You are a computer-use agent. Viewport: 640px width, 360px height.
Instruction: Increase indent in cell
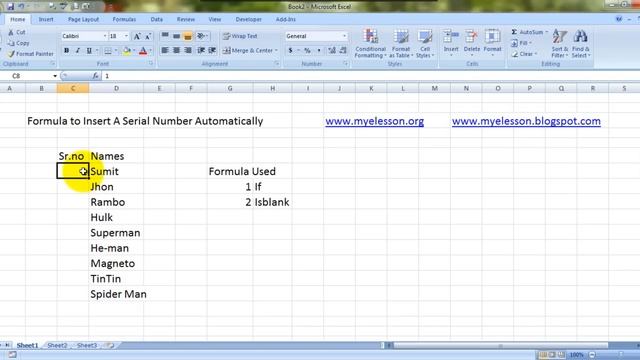pos(212,50)
